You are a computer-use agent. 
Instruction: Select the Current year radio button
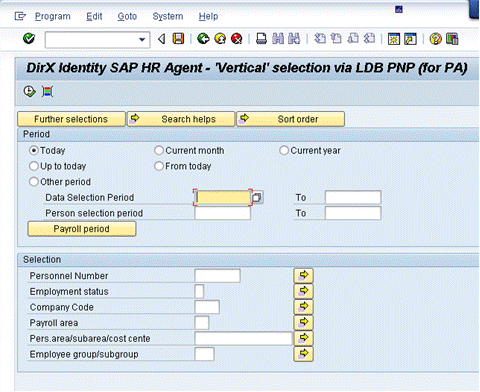(284, 151)
